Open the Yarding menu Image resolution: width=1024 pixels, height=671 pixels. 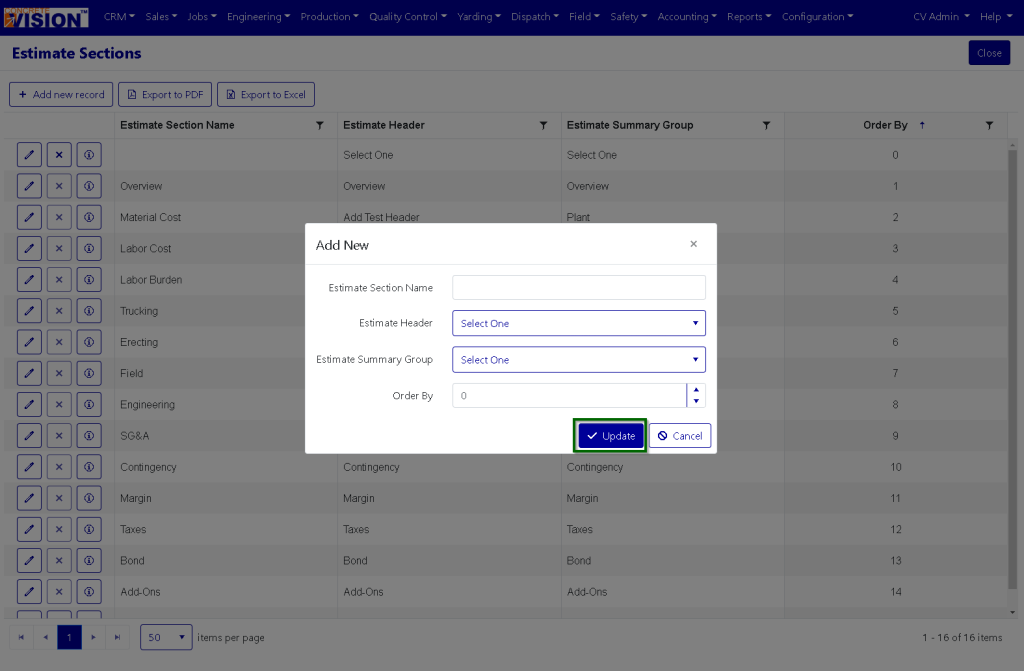[479, 16]
